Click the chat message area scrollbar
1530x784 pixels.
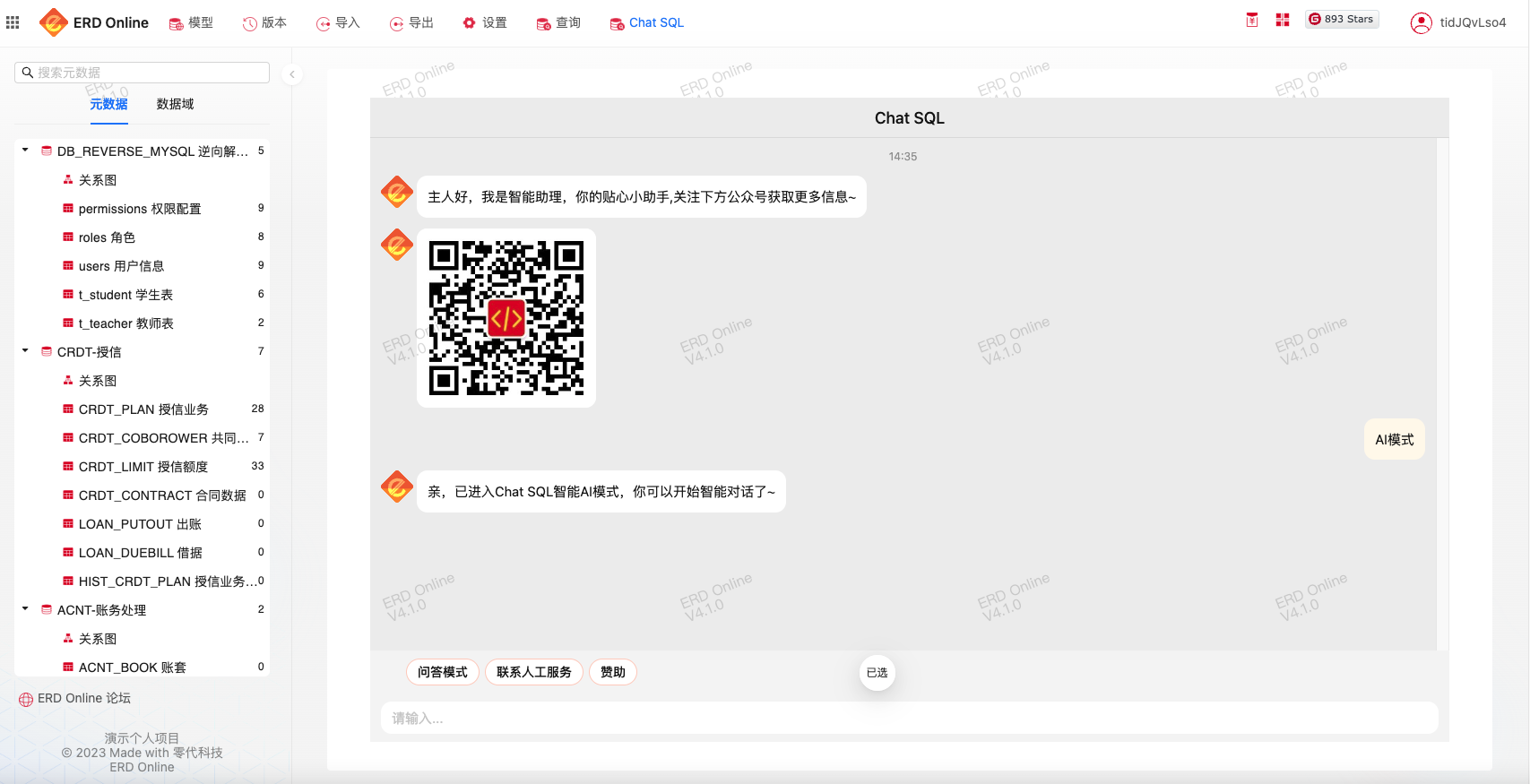point(1442,394)
